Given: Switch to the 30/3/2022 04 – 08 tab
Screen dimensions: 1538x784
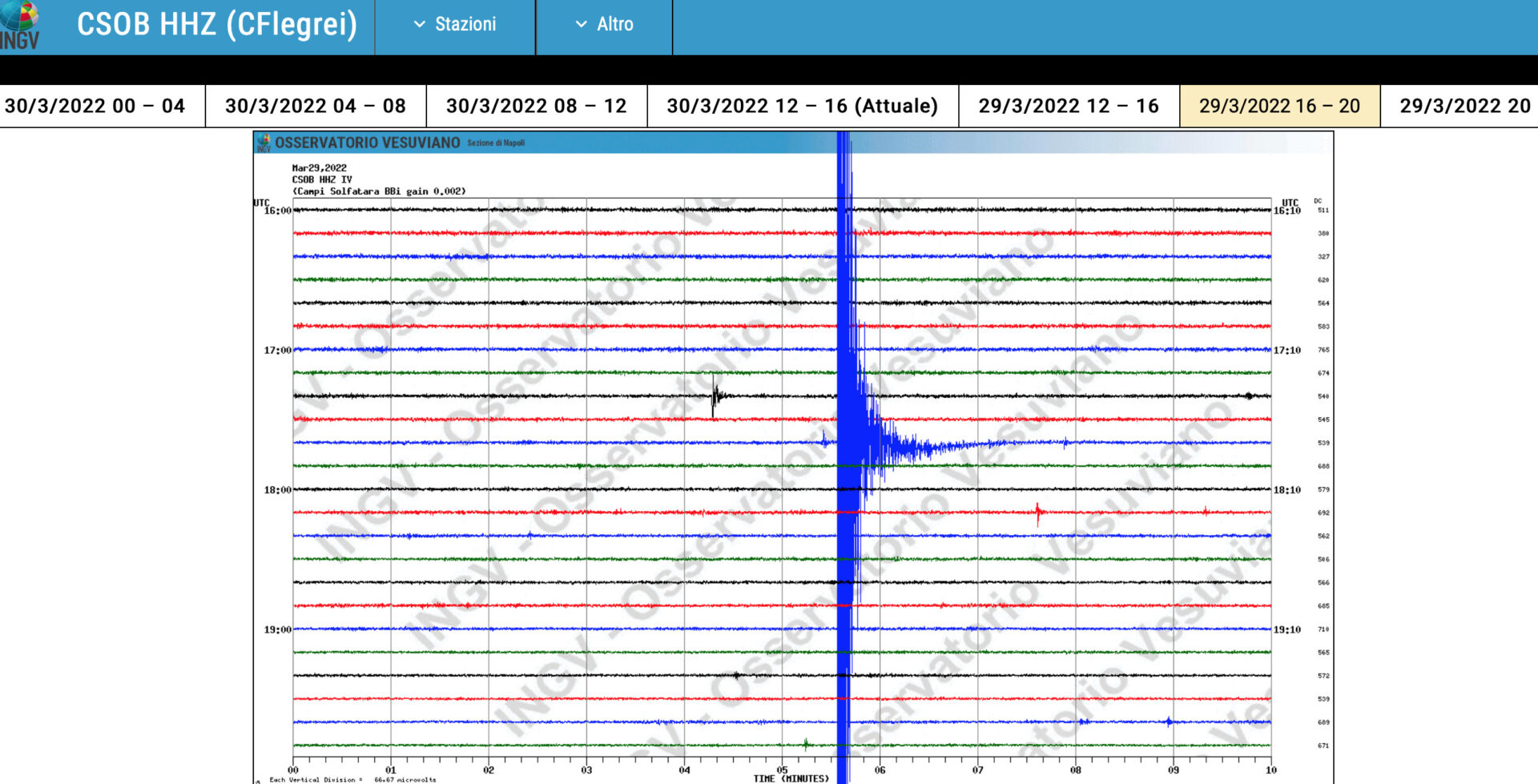Looking at the screenshot, I should coord(316,107).
